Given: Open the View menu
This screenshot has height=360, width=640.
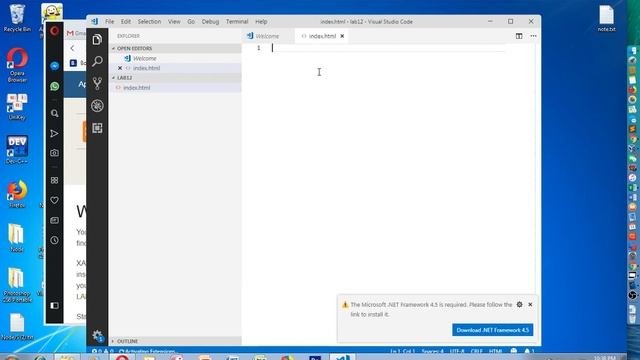Looking at the screenshot, I should [174, 22].
